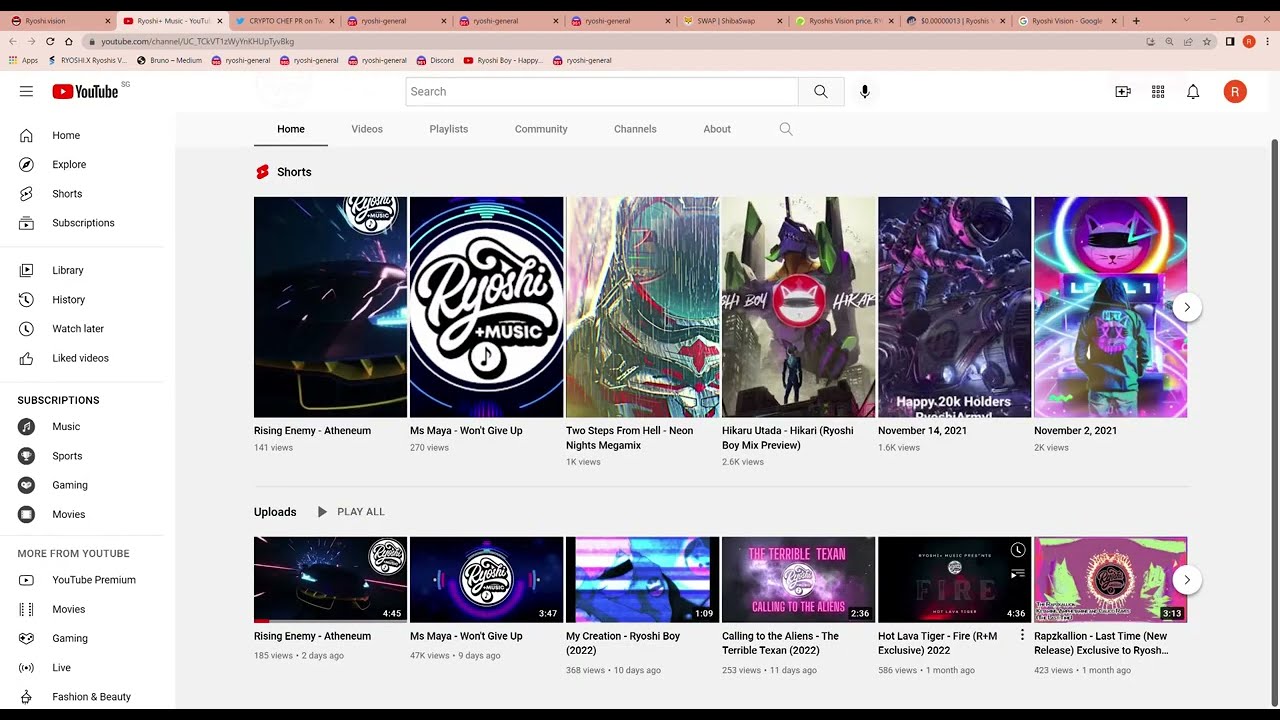Open the Chrome side panel icon
Viewport: 1280px width, 720px height.
pos(1230,41)
